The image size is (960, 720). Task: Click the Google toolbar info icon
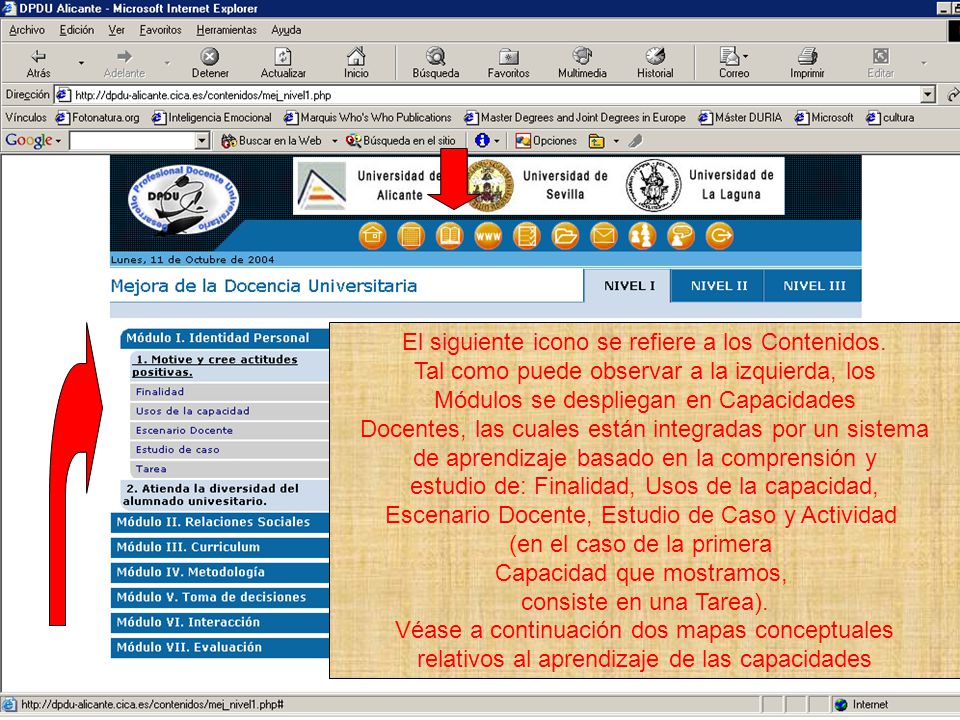(482, 141)
